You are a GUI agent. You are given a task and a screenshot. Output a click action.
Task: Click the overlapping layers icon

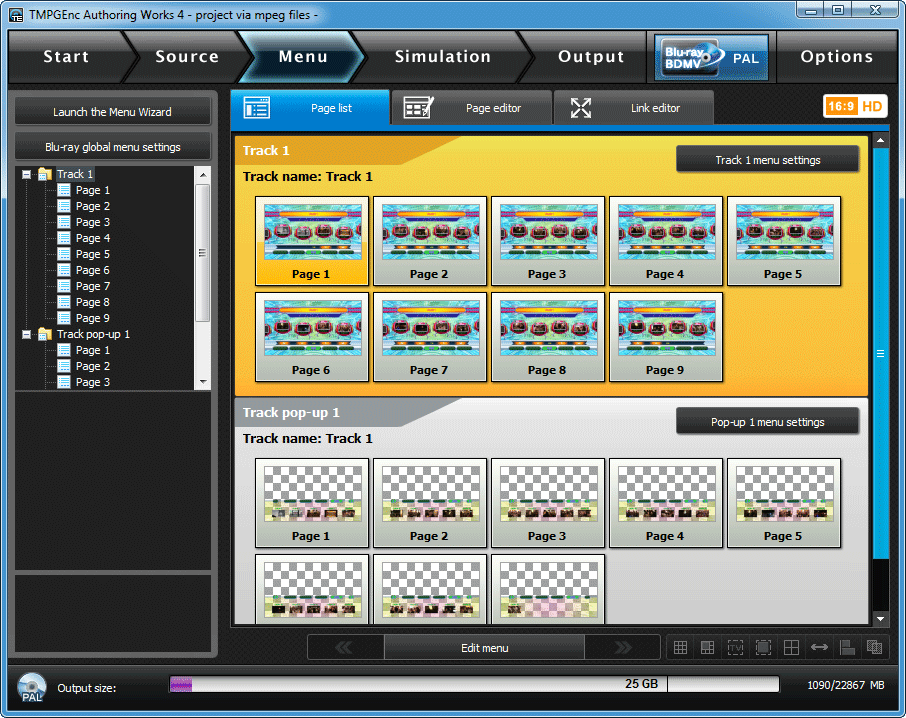point(874,648)
